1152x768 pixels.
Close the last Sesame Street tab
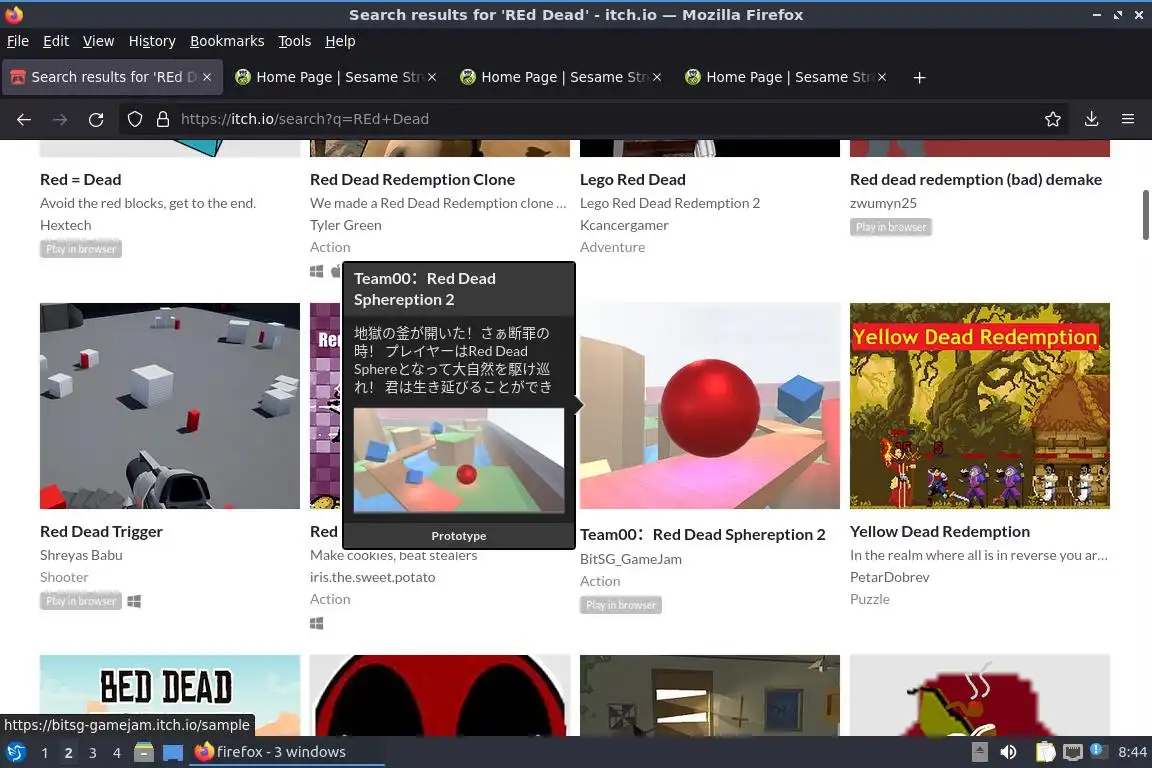coord(882,77)
